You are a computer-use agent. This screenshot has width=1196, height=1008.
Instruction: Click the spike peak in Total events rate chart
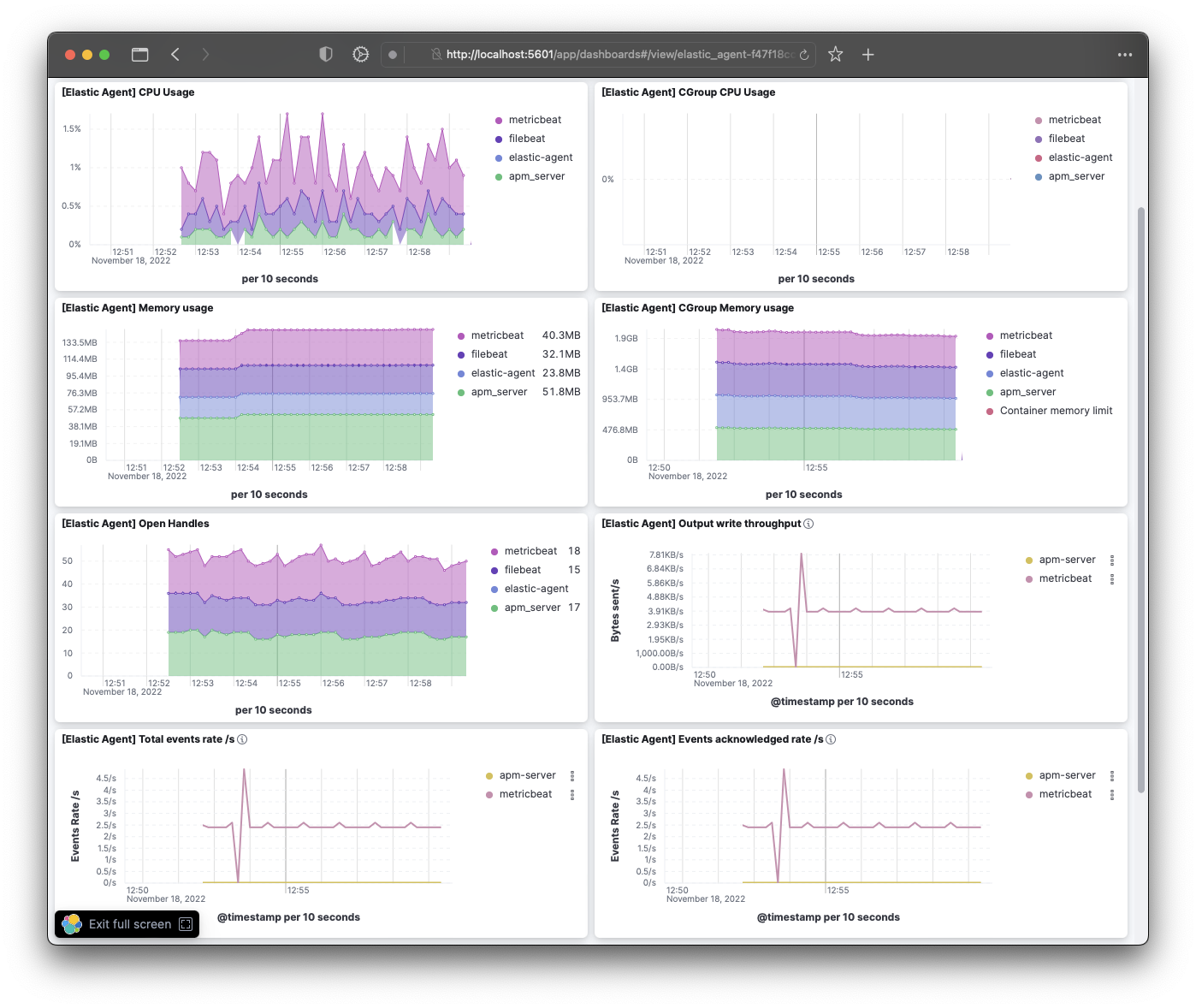point(244,769)
